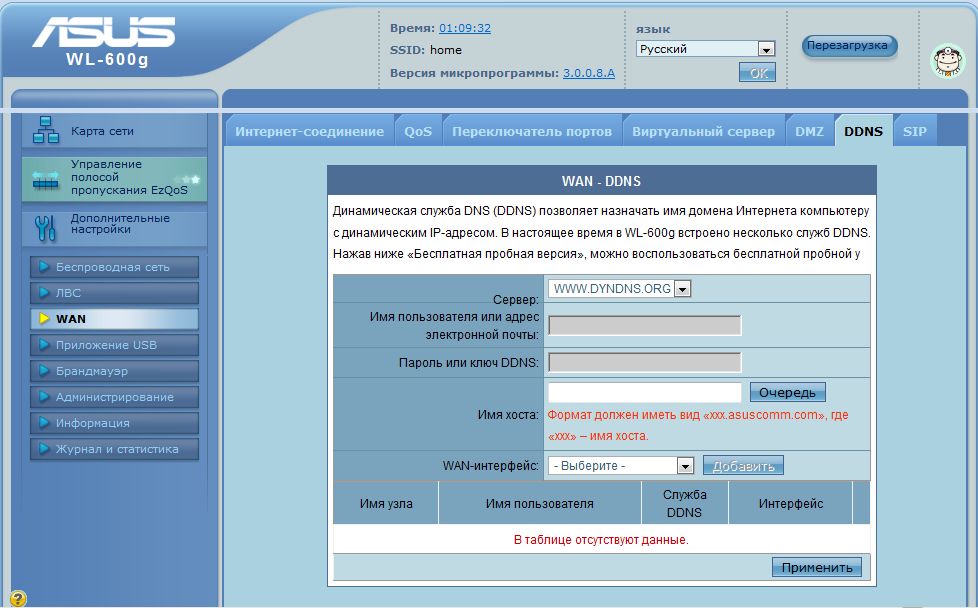
Task: Confirm language with the OK button
Action: (x=758, y=73)
